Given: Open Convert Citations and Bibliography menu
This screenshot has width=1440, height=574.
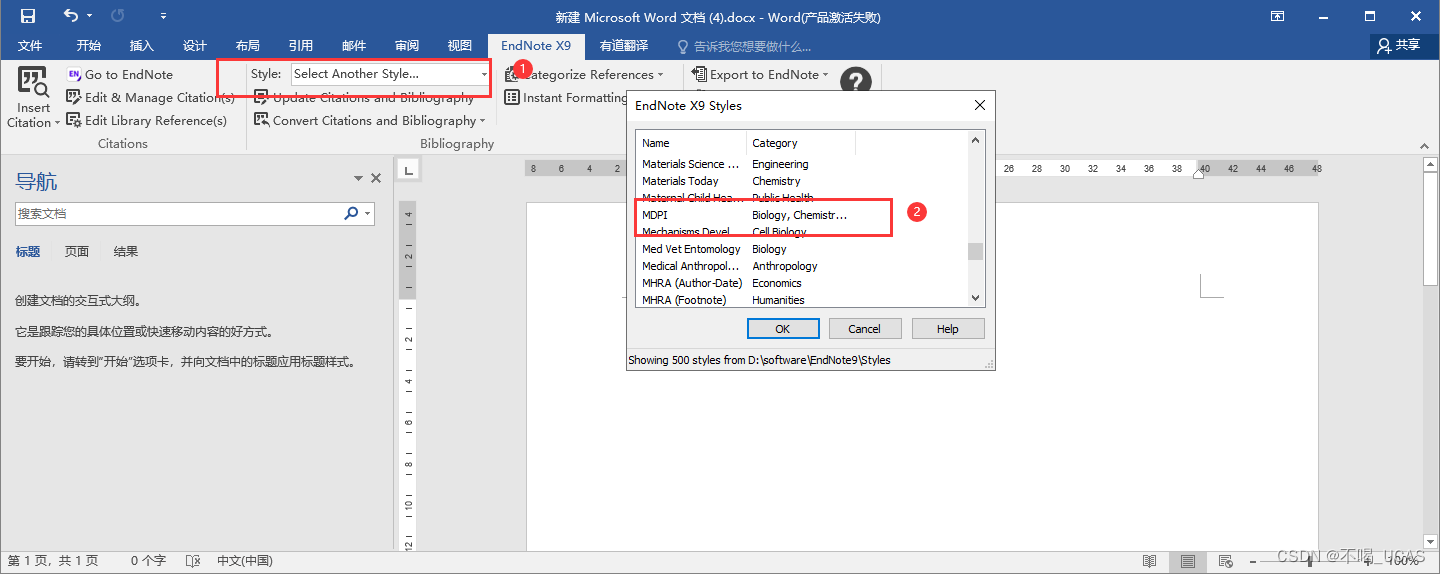Looking at the screenshot, I should click(369, 120).
